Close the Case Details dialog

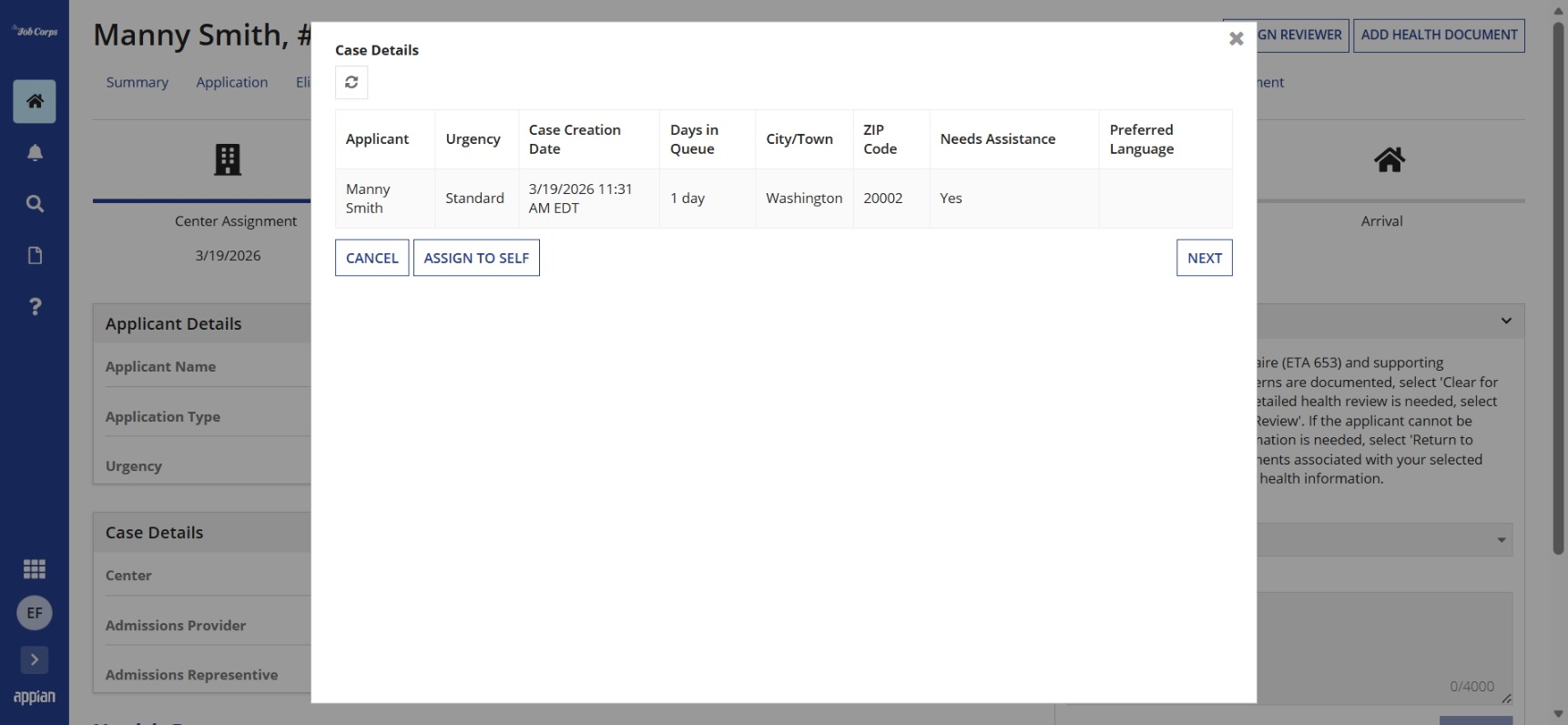pyautogui.click(x=1236, y=38)
